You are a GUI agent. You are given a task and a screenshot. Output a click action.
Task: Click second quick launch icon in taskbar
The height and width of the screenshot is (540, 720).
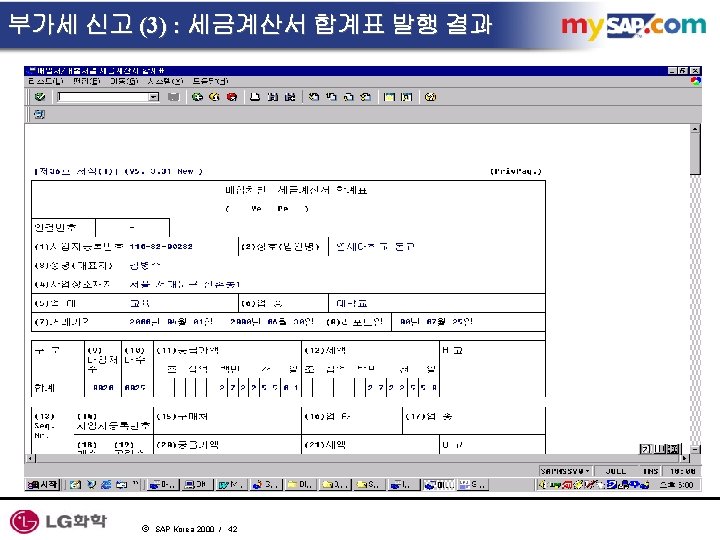click(91, 484)
